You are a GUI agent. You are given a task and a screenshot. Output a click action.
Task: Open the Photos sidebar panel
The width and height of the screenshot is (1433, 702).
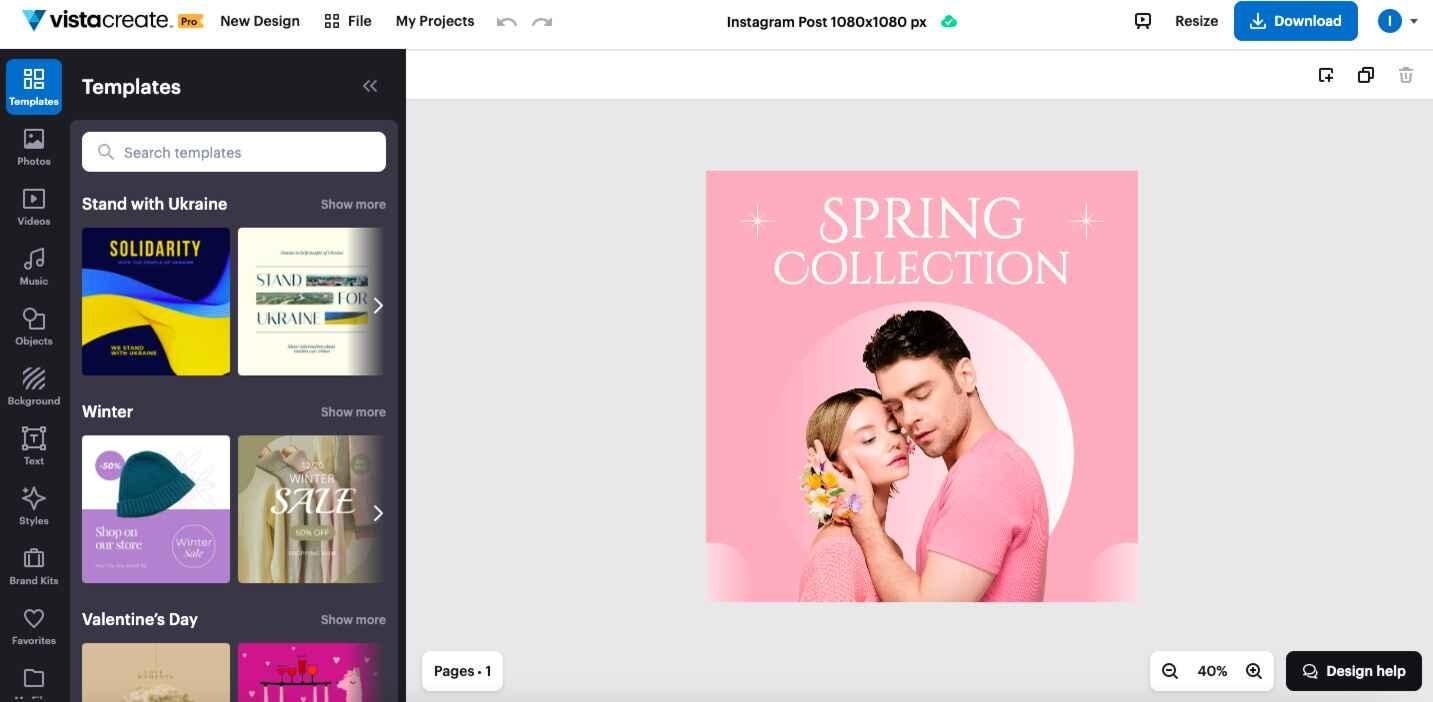[x=34, y=147]
